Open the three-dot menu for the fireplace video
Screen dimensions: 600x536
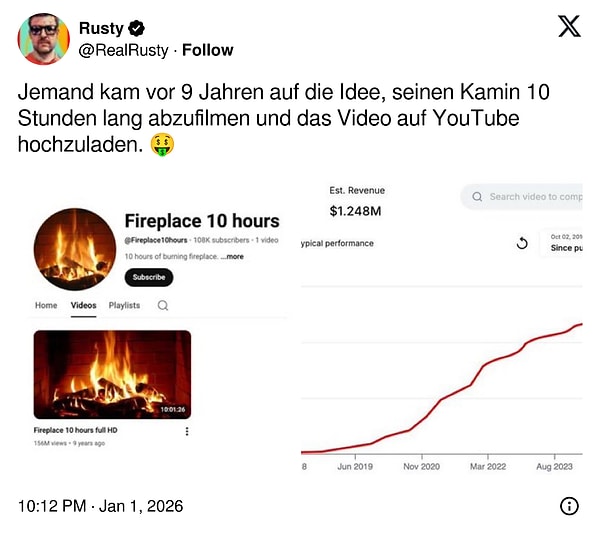click(187, 431)
